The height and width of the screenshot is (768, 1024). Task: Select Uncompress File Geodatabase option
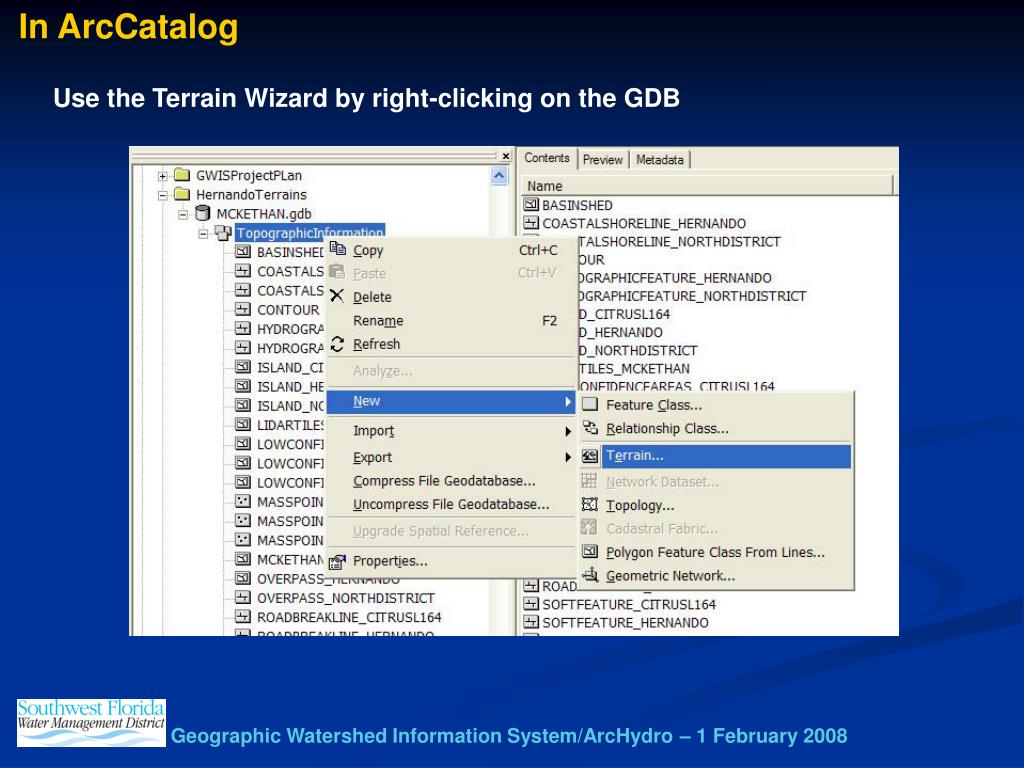[451, 505]
